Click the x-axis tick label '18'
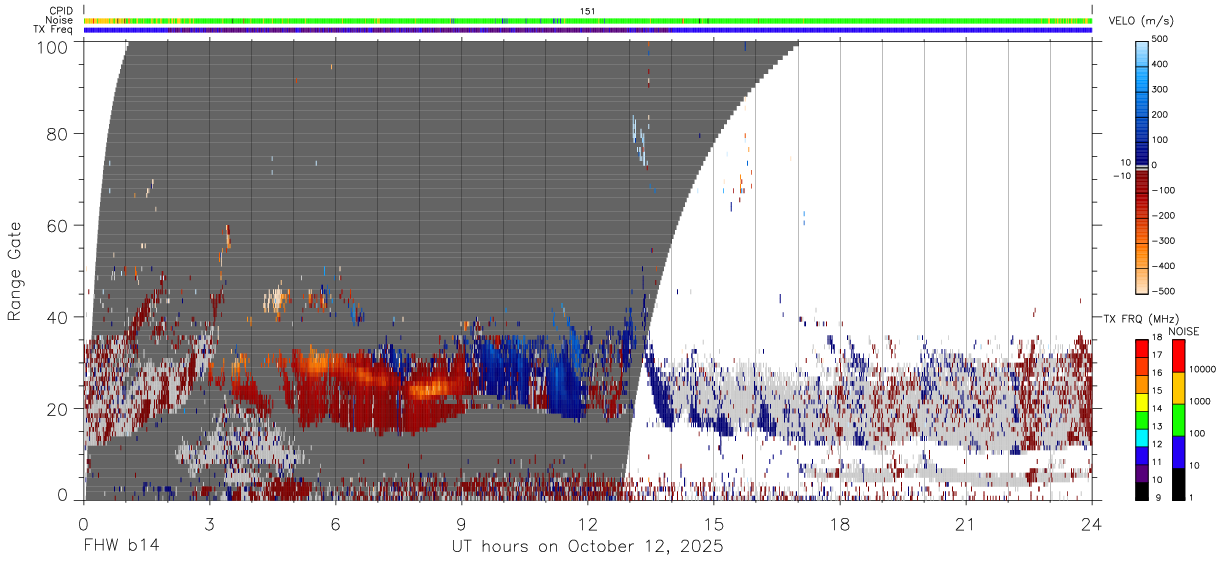The image size is (1228, 567). (x=840, y=523)
